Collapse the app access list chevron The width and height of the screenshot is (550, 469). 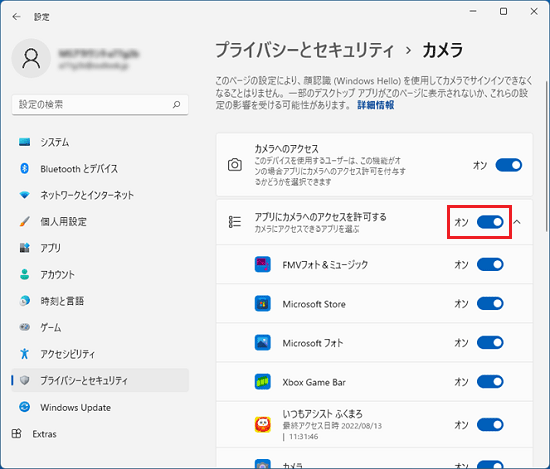(517, 222)
